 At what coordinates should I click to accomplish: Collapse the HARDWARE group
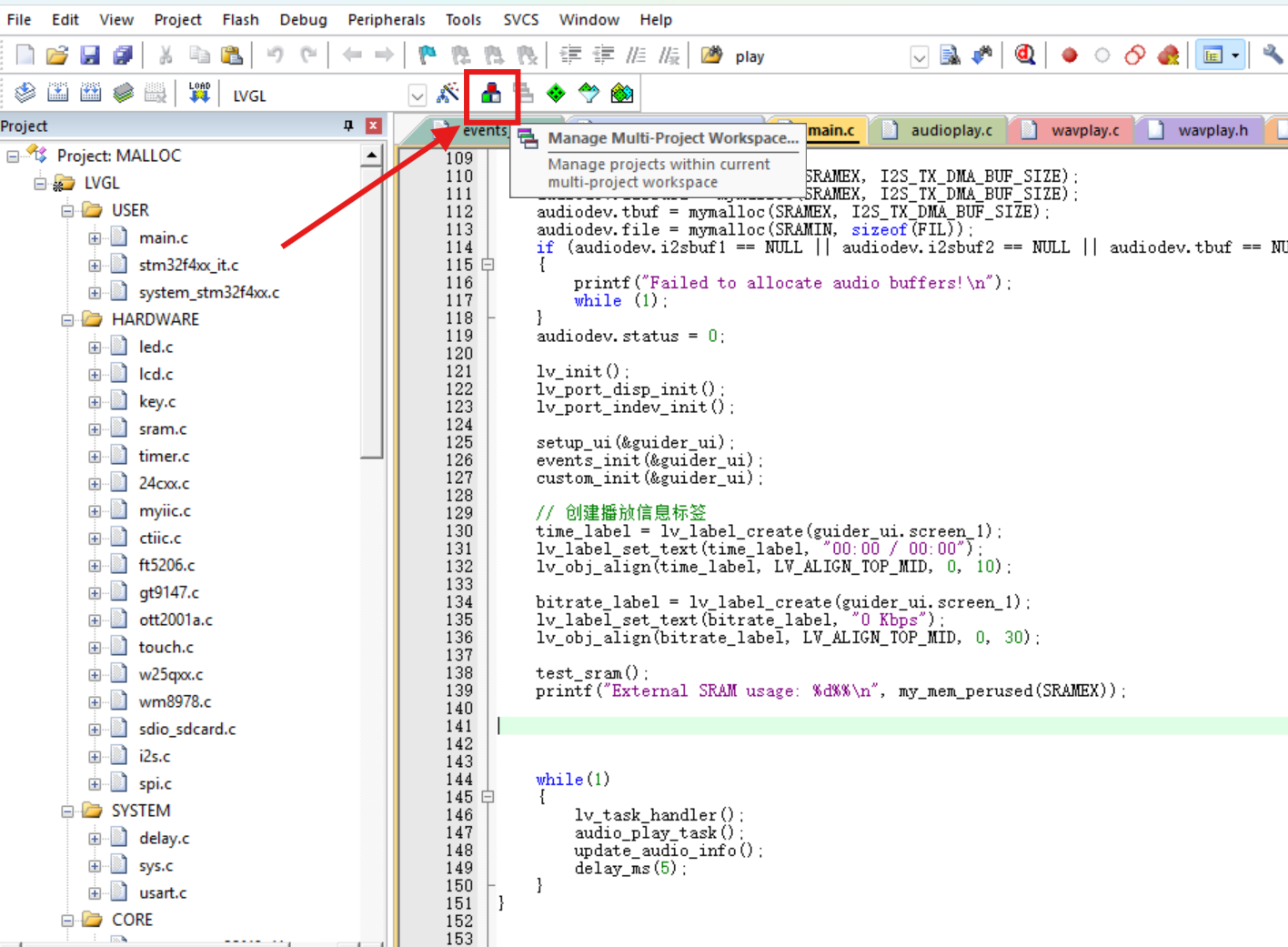click(x=69, y=319)
